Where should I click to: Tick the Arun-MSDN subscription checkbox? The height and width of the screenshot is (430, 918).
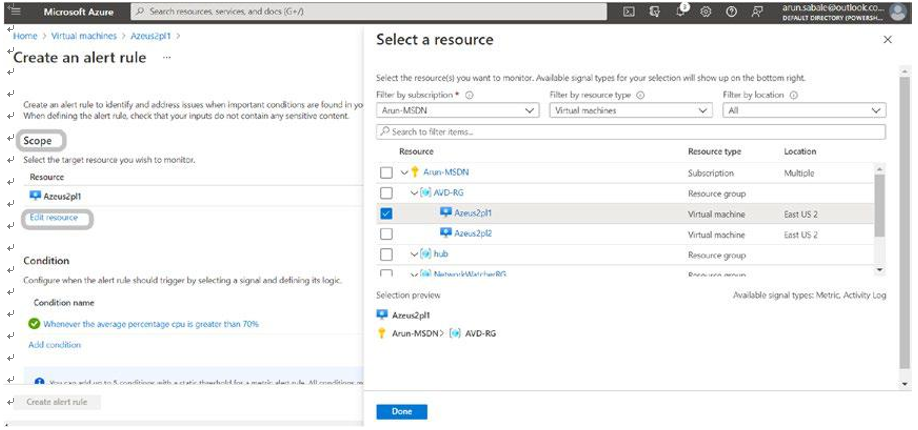tap(386, 173)
